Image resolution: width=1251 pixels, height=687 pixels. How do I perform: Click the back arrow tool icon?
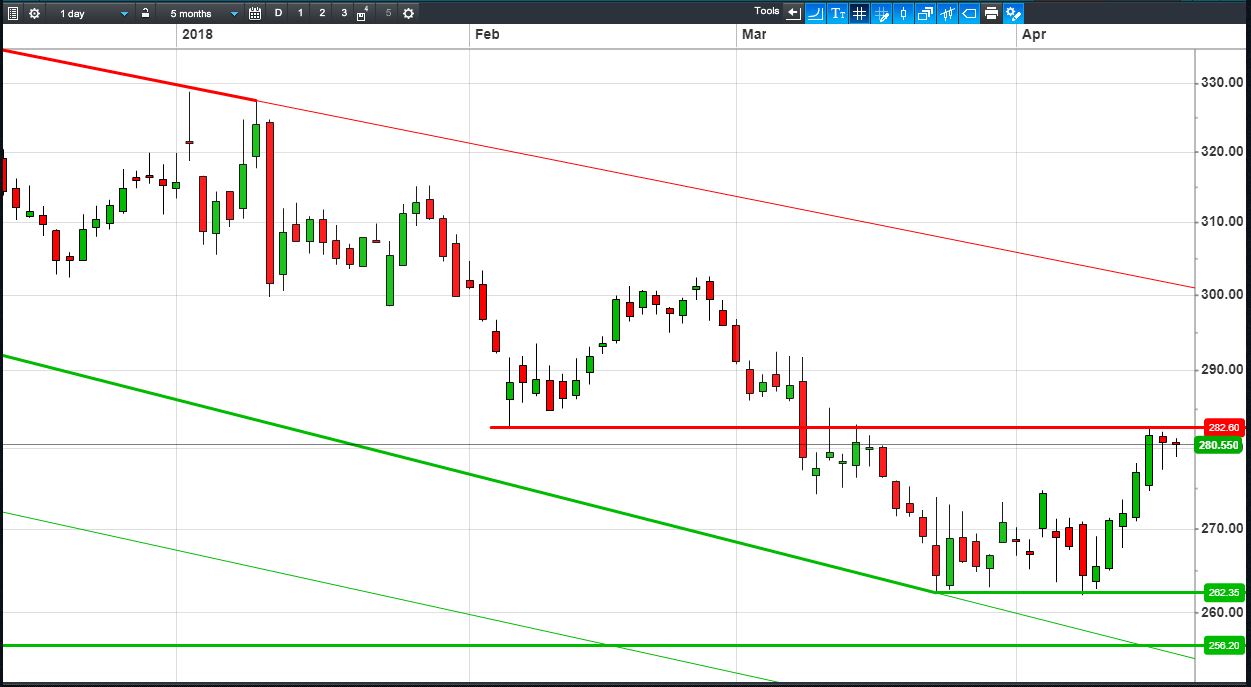[x=794, y=13]
